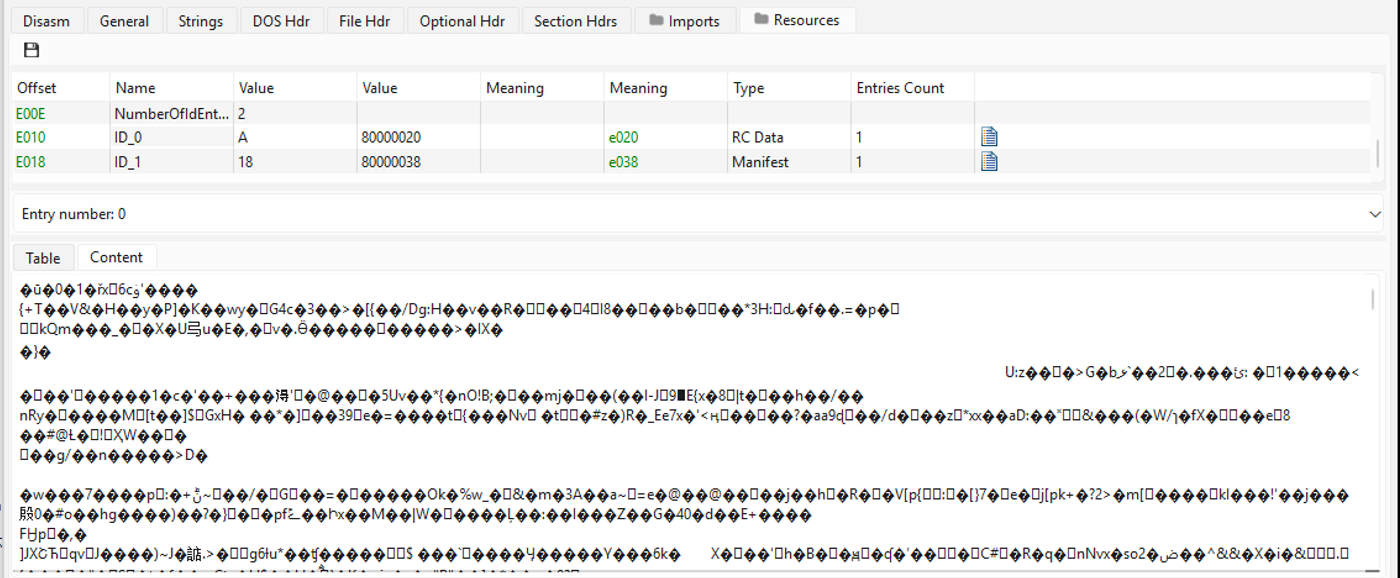
Task: Click the Imports tab folder icon
Action: click(x=657, y=20)
